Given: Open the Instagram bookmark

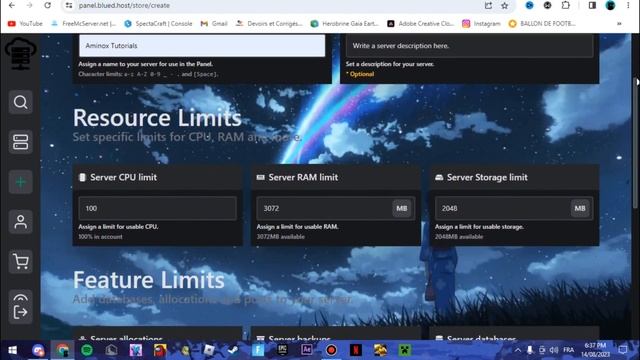Looking at the screenshot, I should point(481,24).
